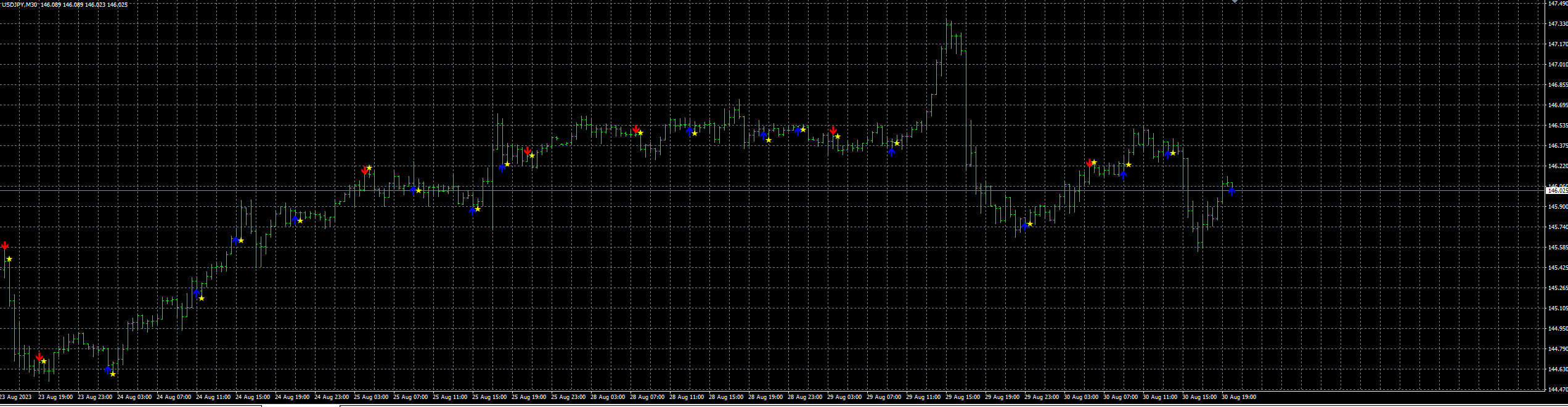Select the blue up arrow at 24 Aug 19:00
The image size is (1568, 407).
tap(295, 219)
